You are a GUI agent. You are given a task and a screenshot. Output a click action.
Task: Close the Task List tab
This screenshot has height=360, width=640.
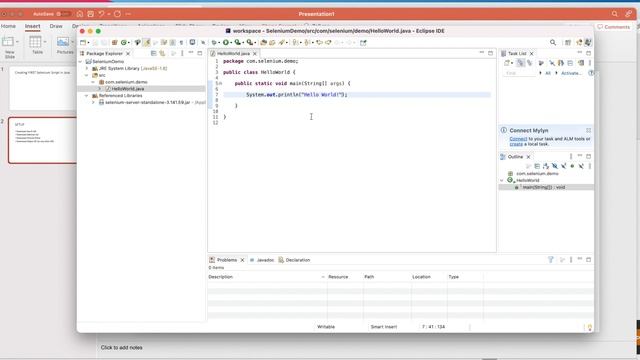(531, 53)
